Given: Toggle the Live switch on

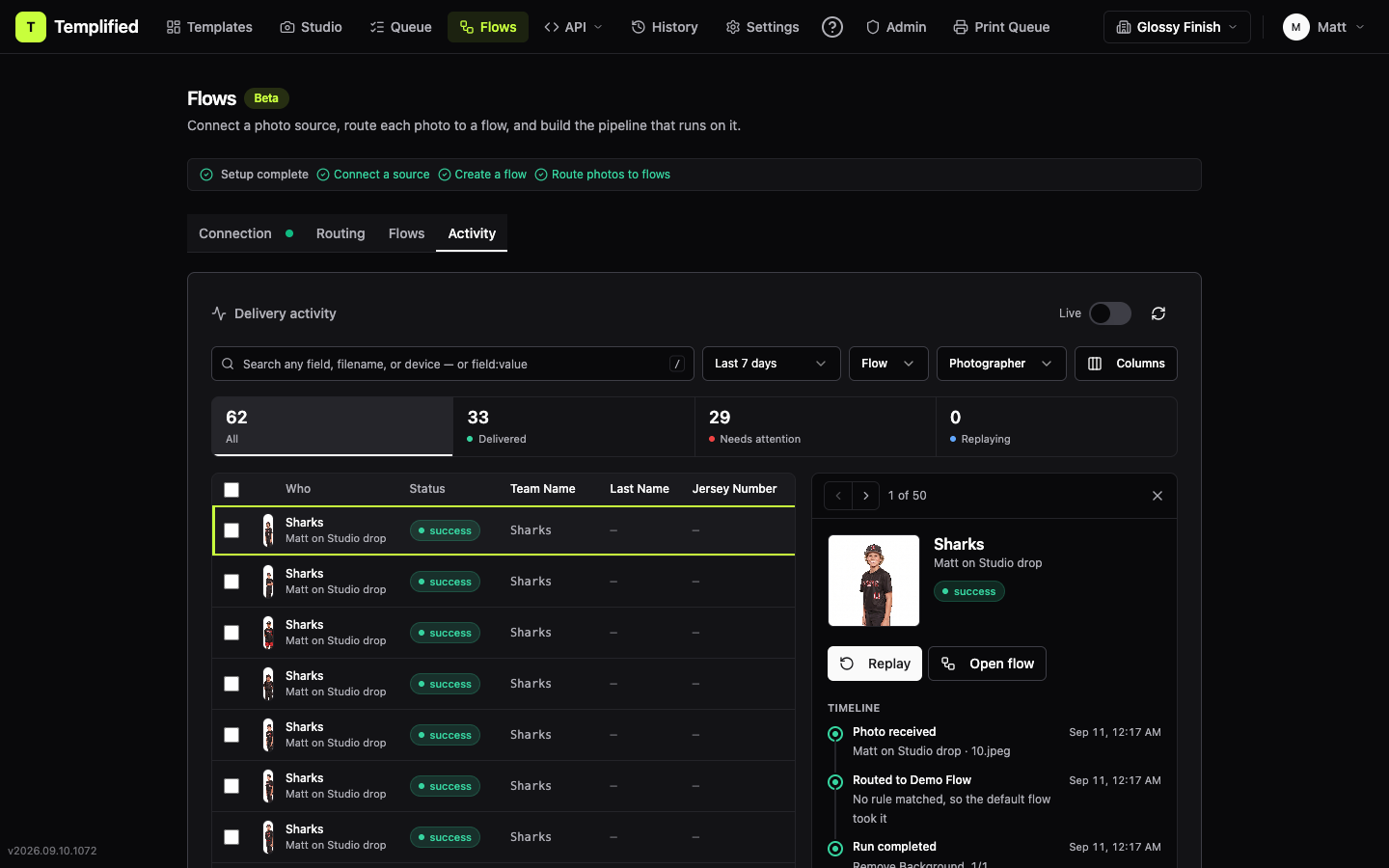Looking at the screenshot, I should [x=1110, y=313].
